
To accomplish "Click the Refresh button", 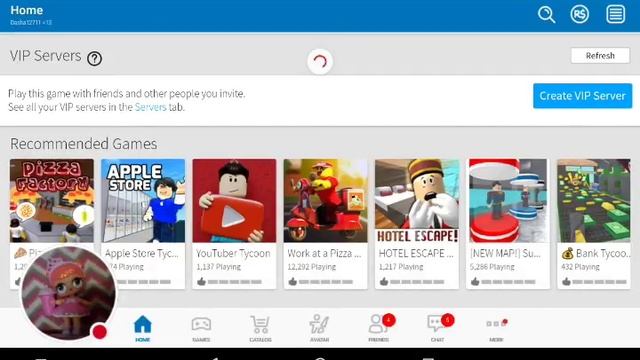I will [x=600, y=56].
